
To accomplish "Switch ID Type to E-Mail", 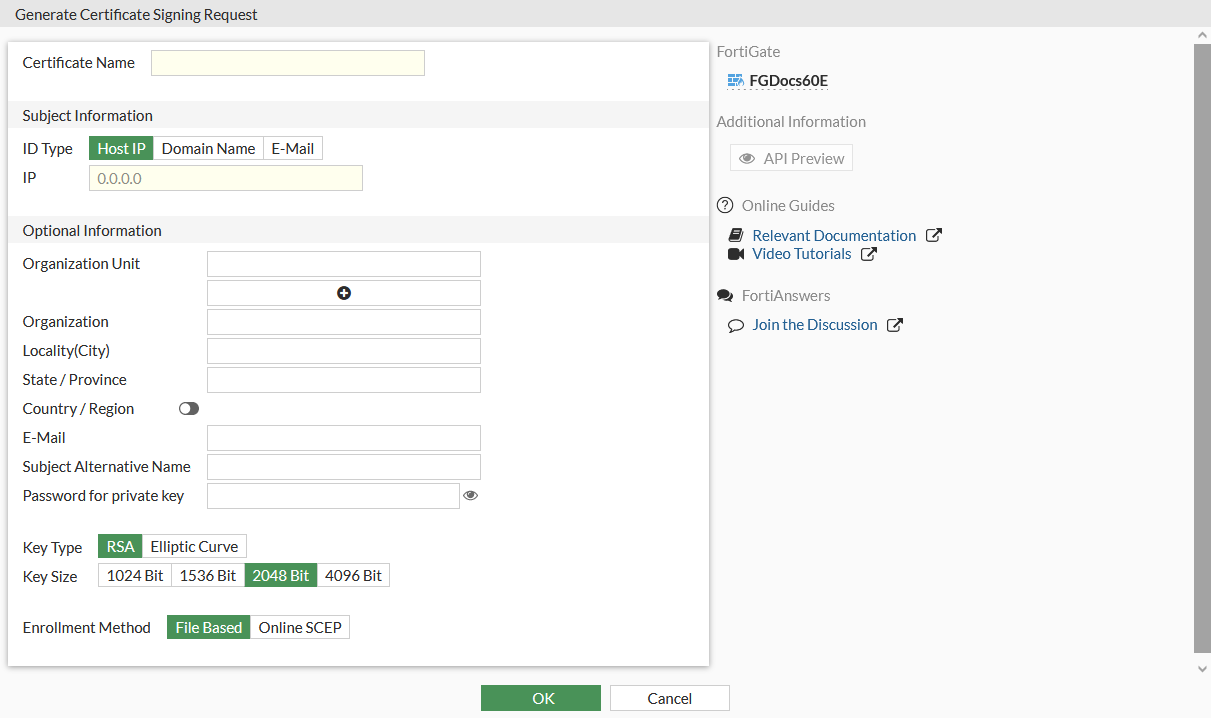I will coord(292,147).
